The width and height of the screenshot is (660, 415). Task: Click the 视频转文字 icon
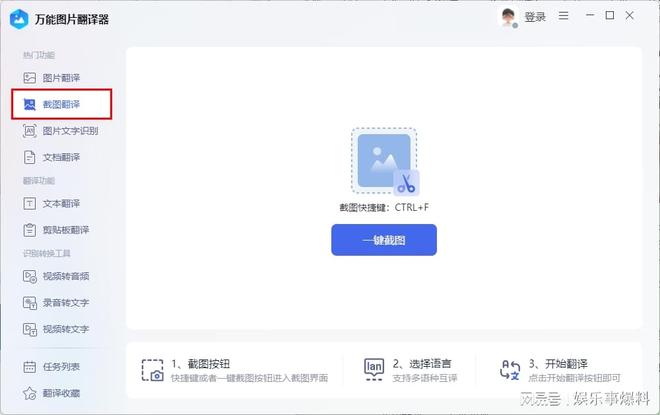(x=29, y=329)
